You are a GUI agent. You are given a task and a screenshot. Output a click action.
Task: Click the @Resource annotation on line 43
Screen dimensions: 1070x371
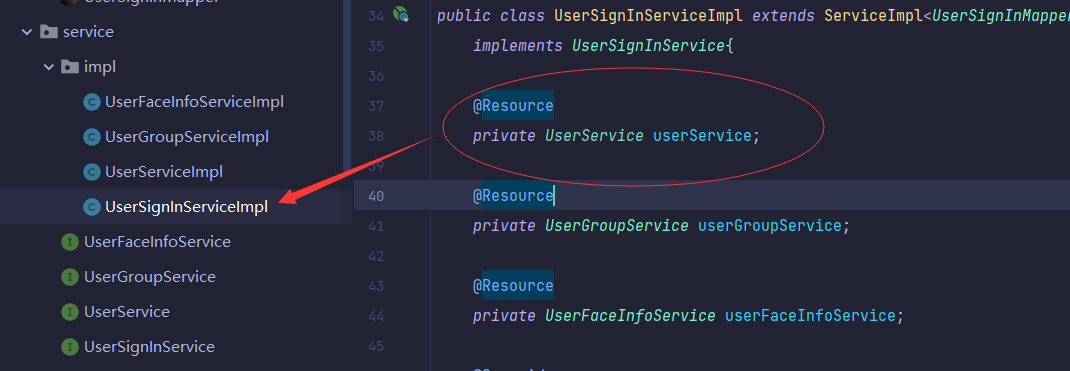[513, 285]
